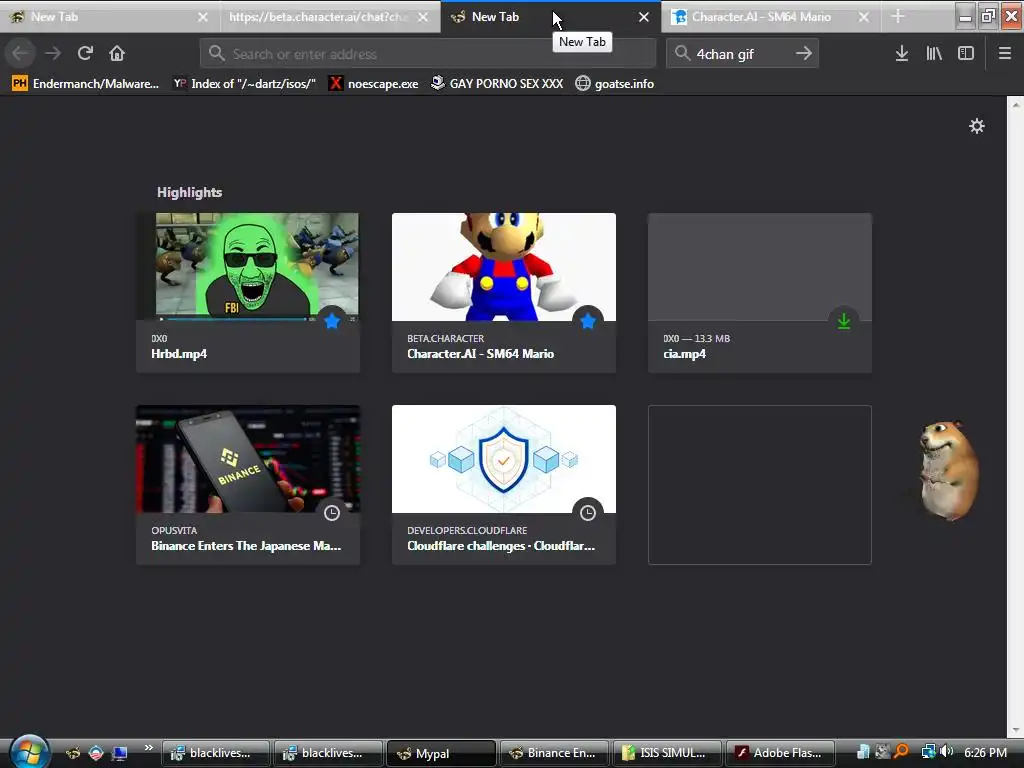Toggle the sidebar icon in toolbar
Screen dimensions: 1024x768
click(x=966, y=54)
